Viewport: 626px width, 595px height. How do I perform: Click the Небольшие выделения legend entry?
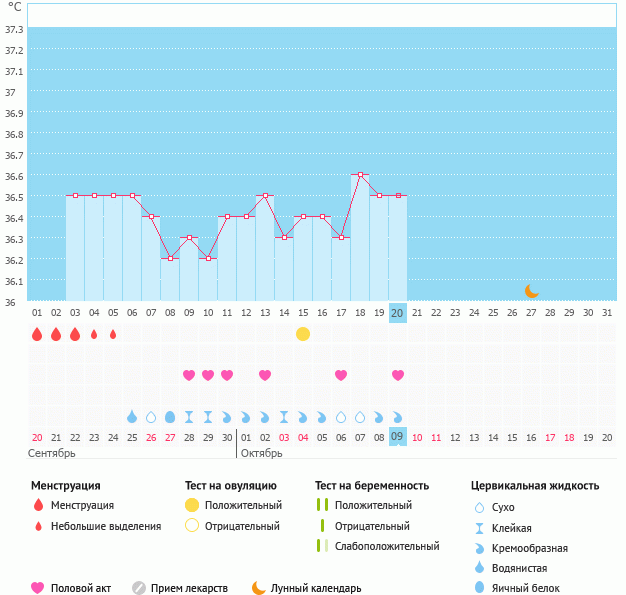pyautogui.click(x=105, y=526)
